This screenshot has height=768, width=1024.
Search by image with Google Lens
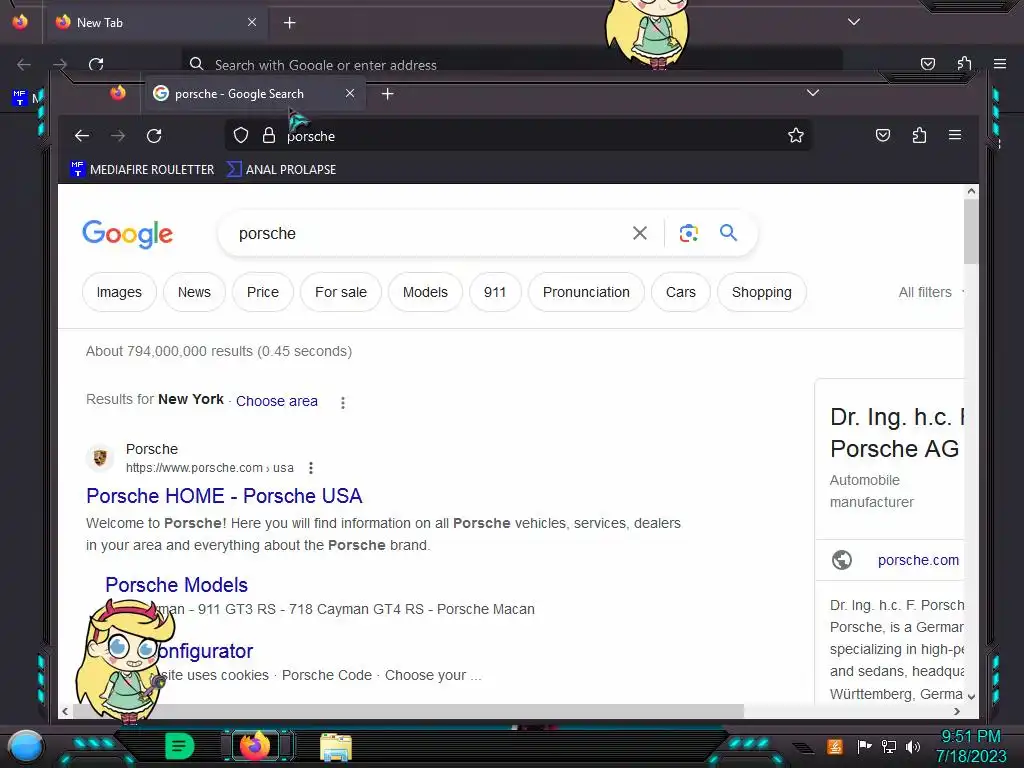point(688,233)
